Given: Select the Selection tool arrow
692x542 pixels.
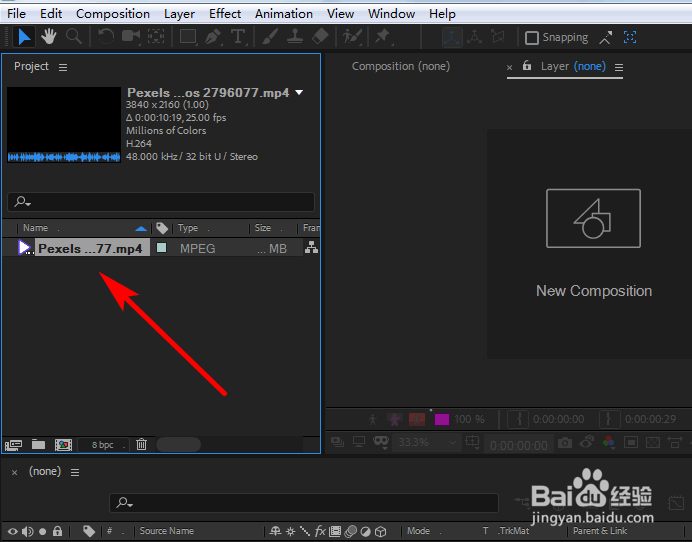Looking at the screenshot, I should pyautogui.click(x=24, y=37).
